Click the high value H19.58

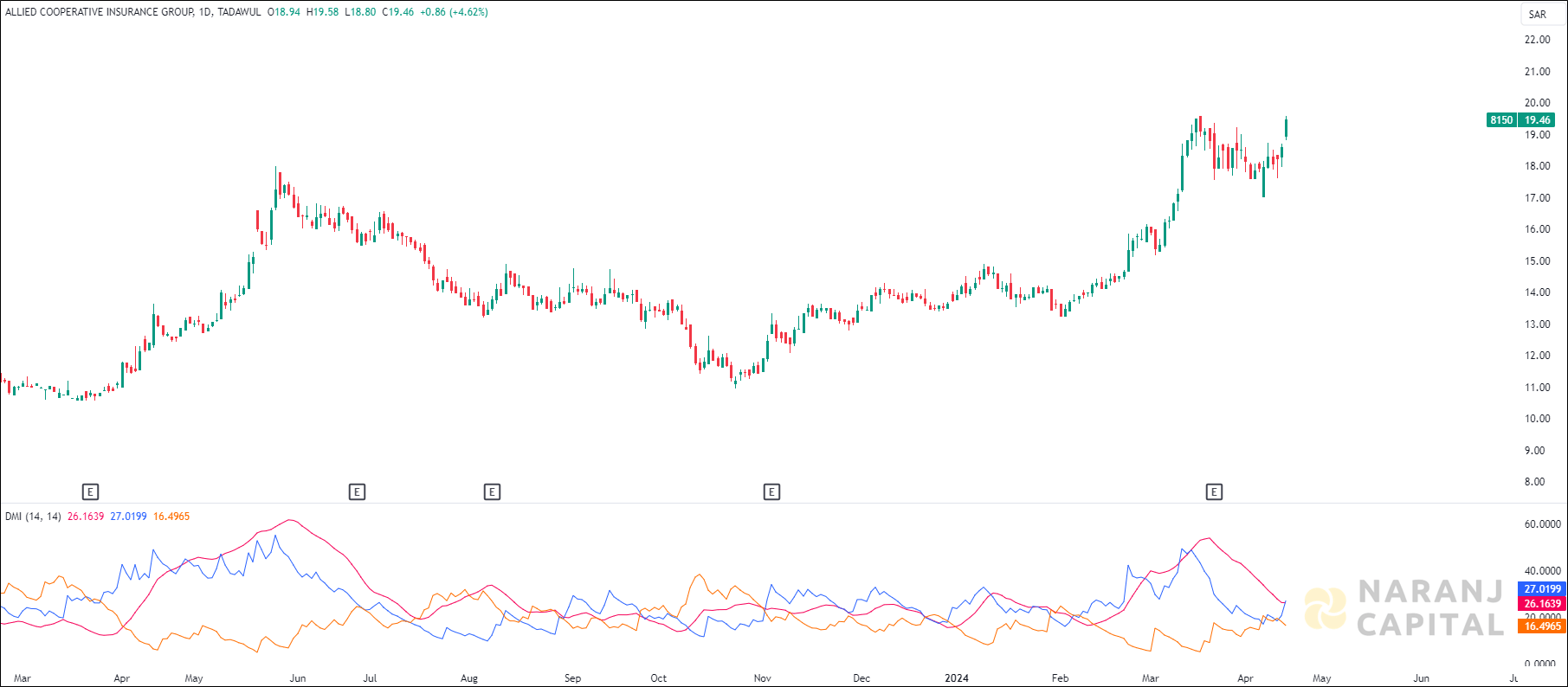click(x=323, y=12)
